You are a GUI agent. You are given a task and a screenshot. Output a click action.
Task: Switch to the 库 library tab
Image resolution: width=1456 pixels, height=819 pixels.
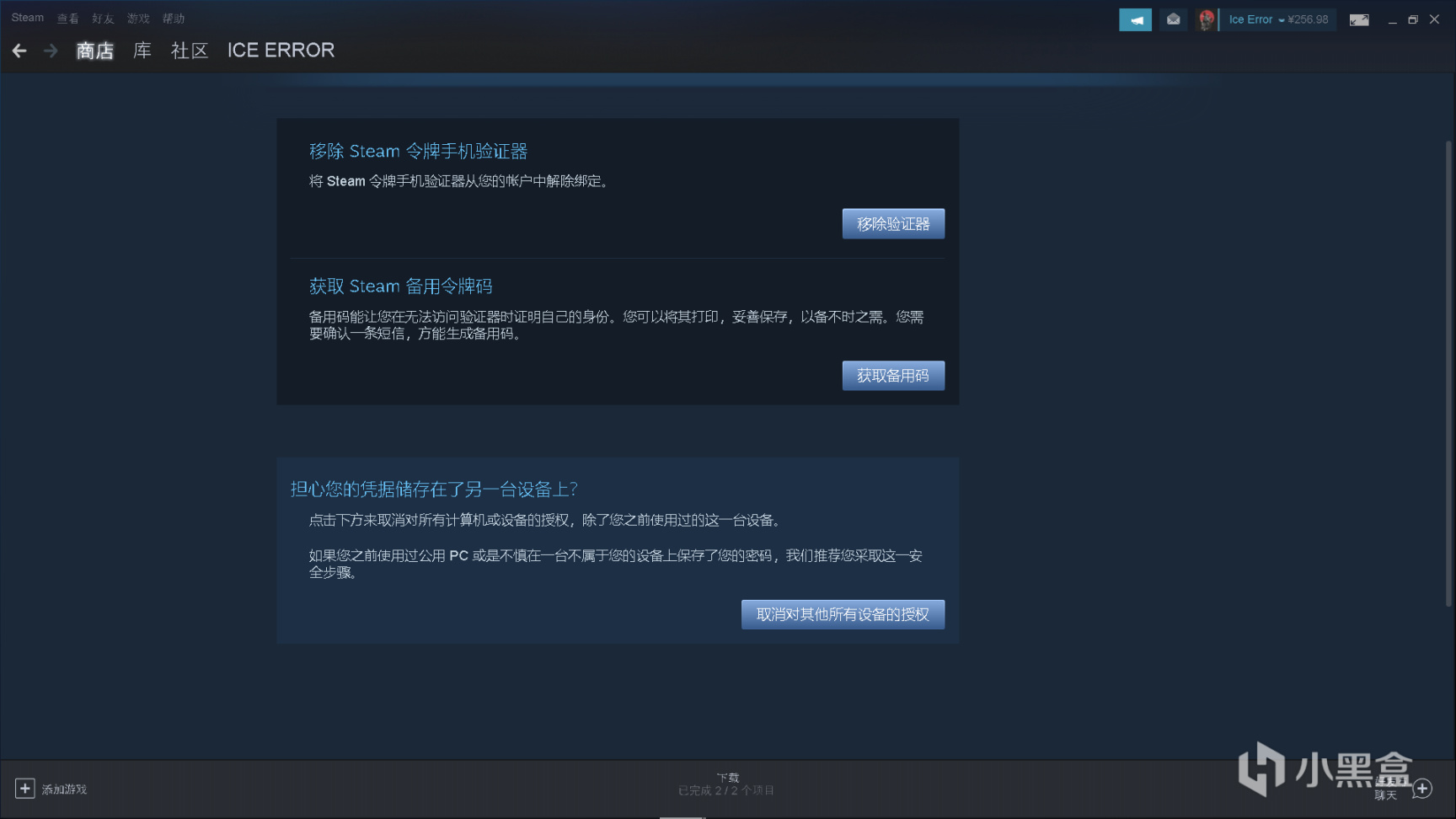click(141, 51)
